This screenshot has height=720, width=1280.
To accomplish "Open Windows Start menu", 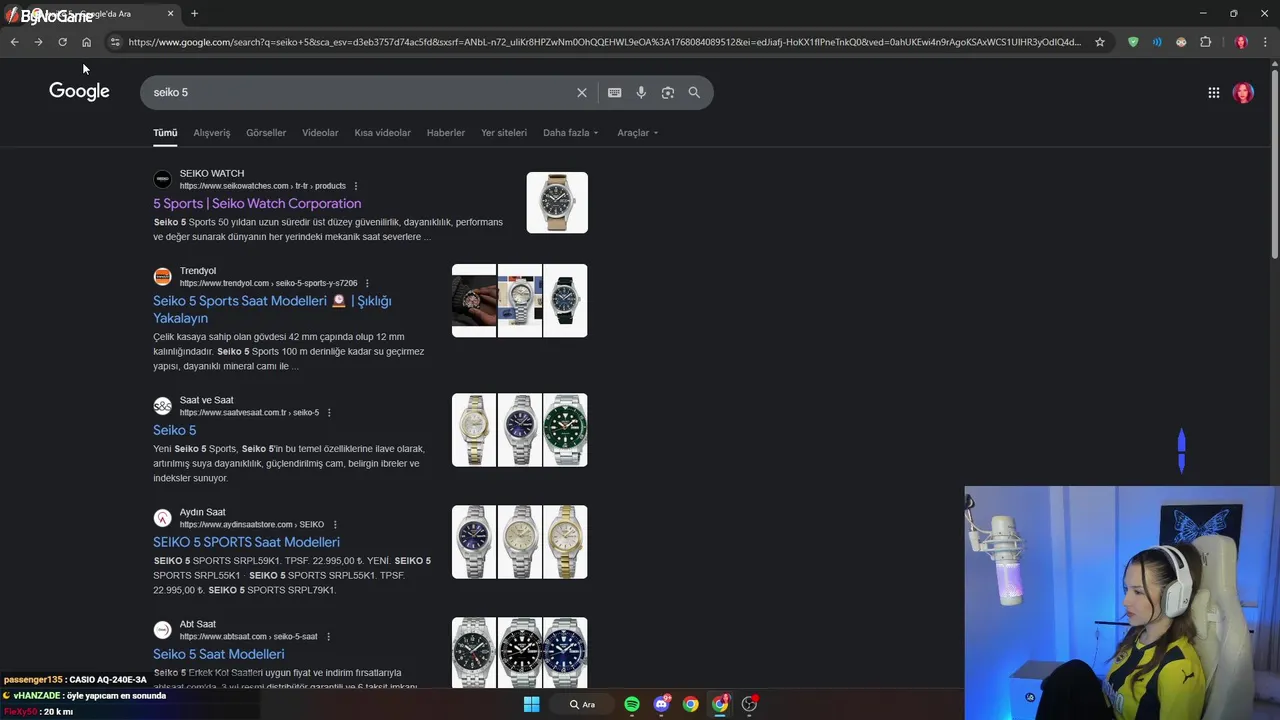I will point(532,704).
